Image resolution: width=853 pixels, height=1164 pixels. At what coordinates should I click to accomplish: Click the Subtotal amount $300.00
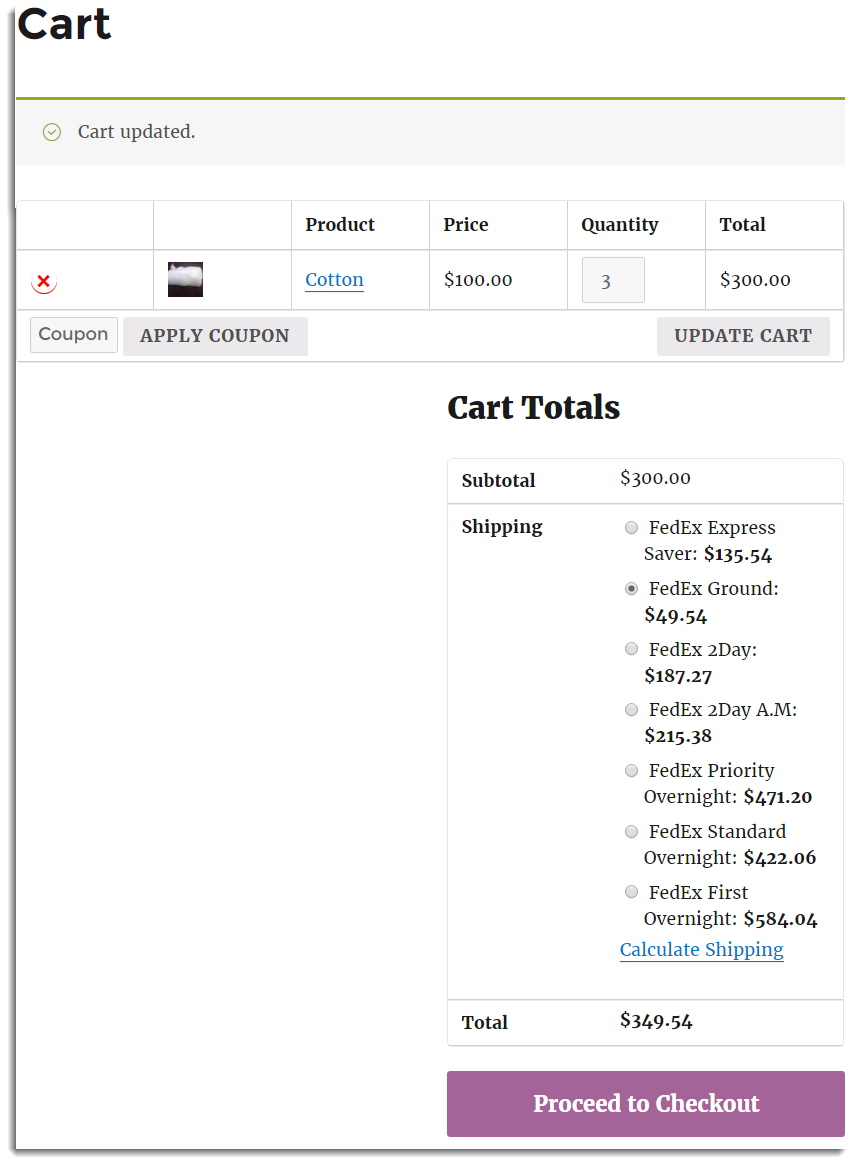655,478
